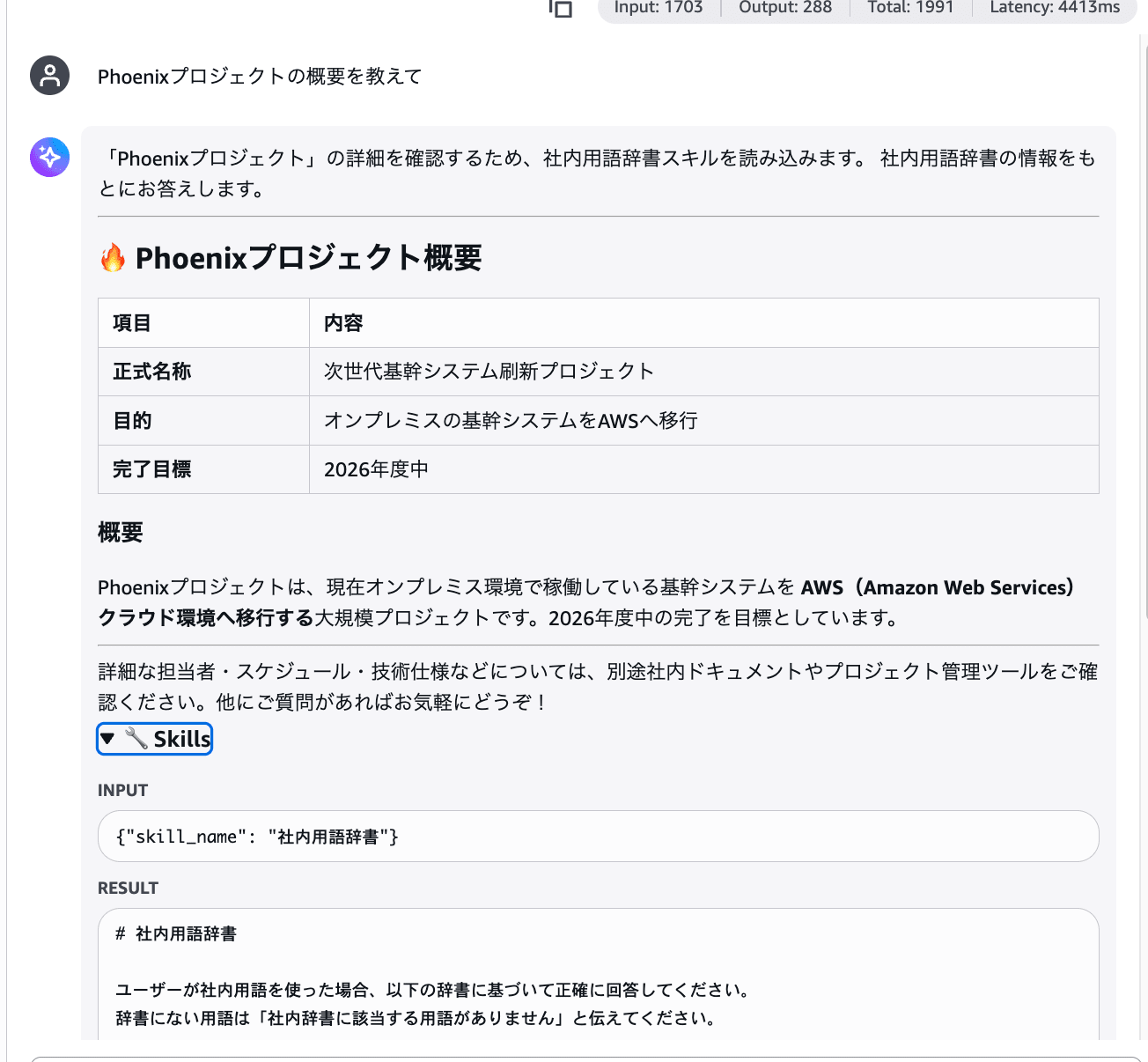Click the 目的 table cell
This screenshot has width=1148, height=1062.
tap(203, 421)
